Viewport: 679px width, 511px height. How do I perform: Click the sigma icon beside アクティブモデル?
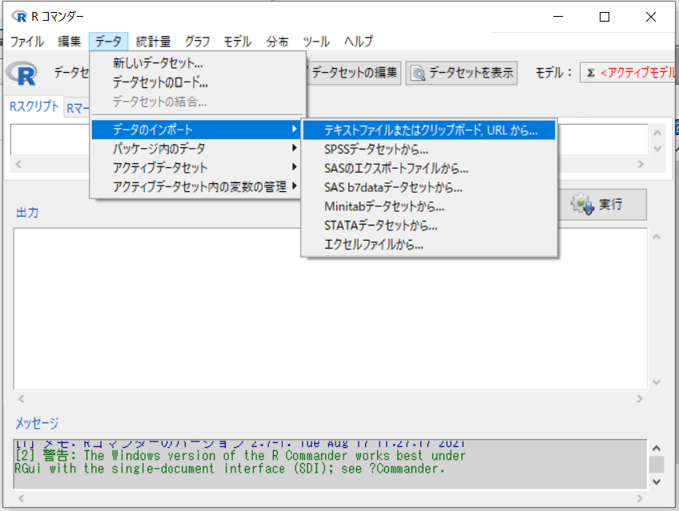pos(591,73)
